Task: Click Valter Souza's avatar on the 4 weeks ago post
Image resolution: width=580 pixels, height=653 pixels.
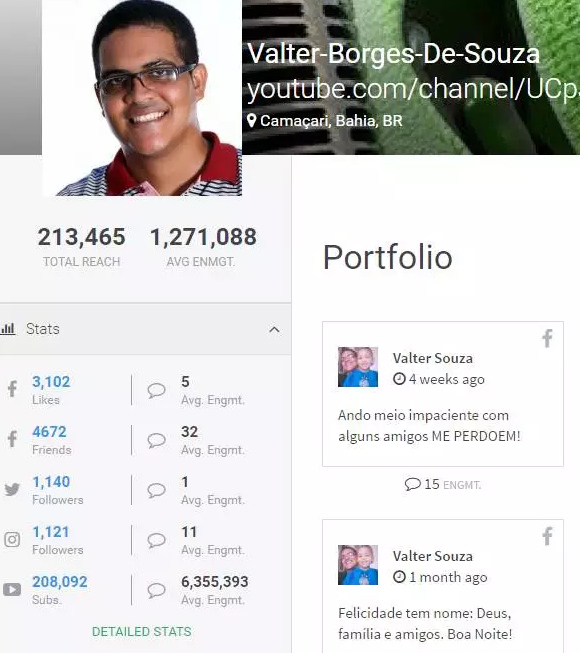Action: point(358,367)
